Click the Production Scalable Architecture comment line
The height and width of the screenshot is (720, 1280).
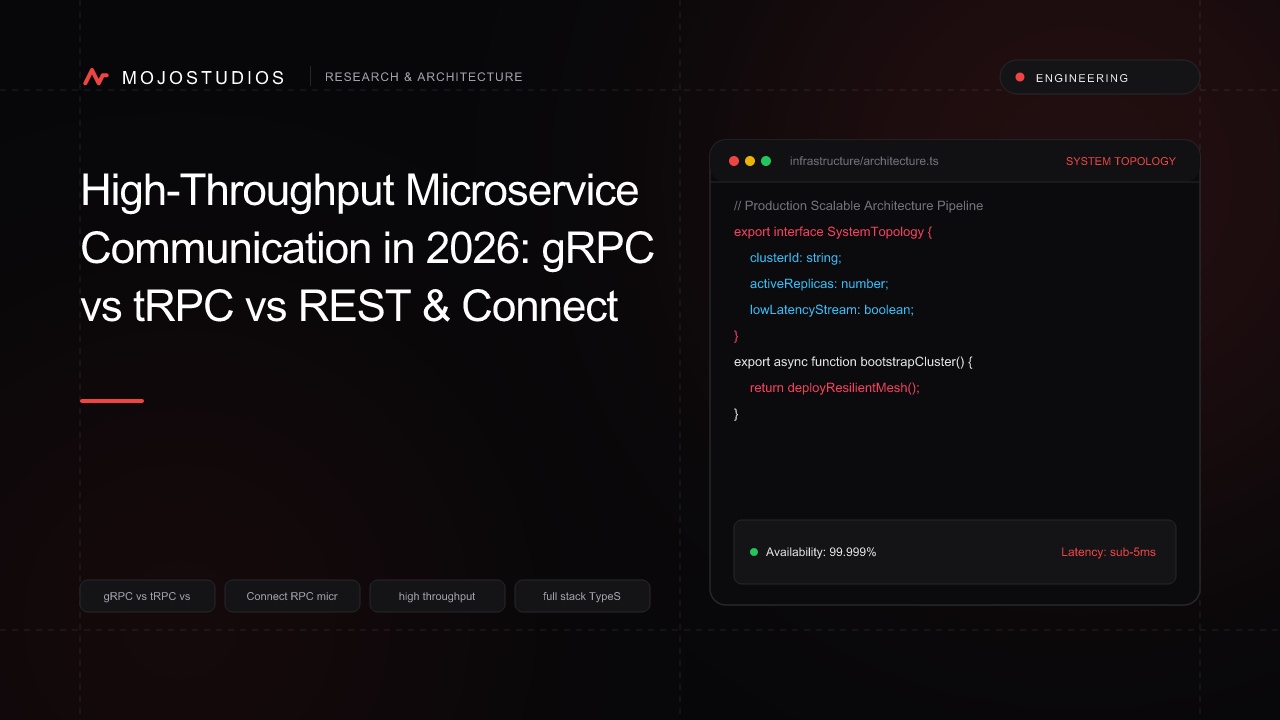click(x=858, y=206)
